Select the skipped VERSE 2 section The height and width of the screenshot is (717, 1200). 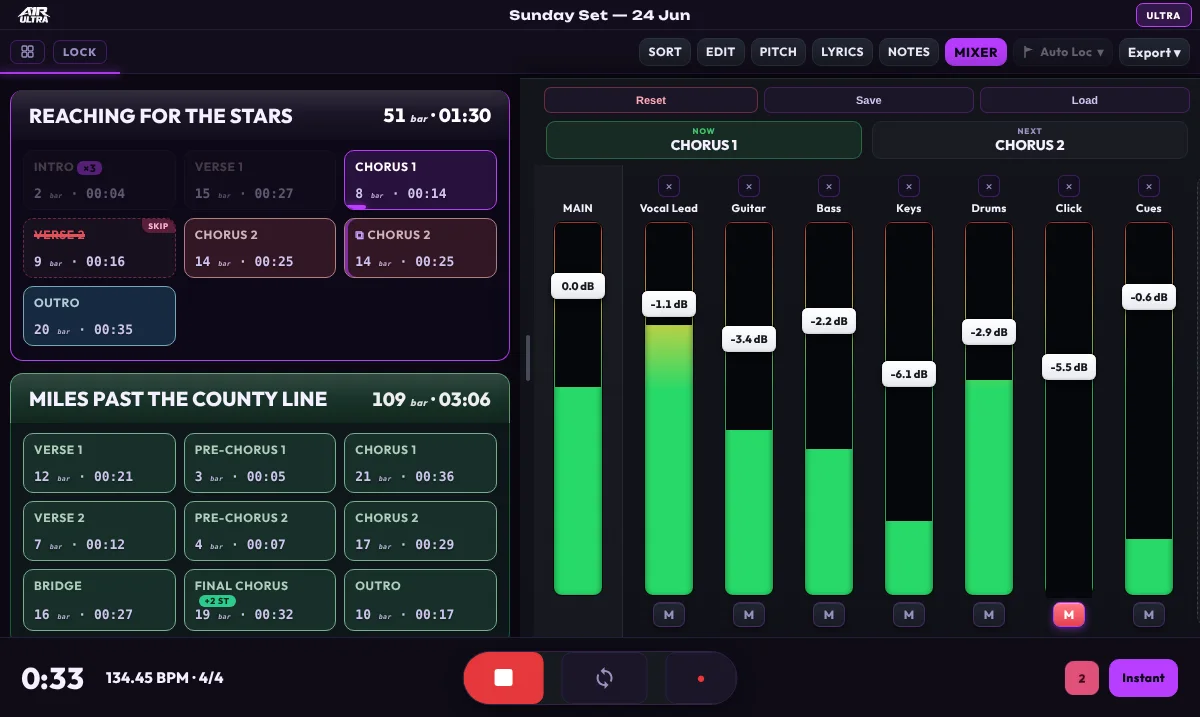(x=99, y=248)
